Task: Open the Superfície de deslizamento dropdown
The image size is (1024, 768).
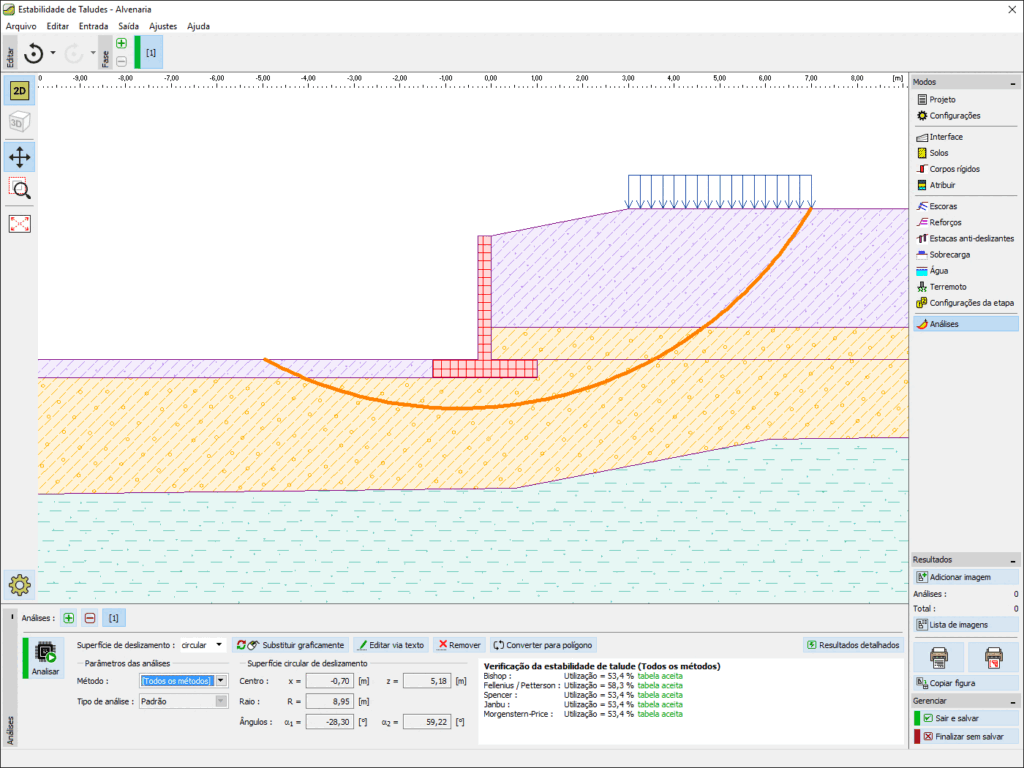Action: 219,645
